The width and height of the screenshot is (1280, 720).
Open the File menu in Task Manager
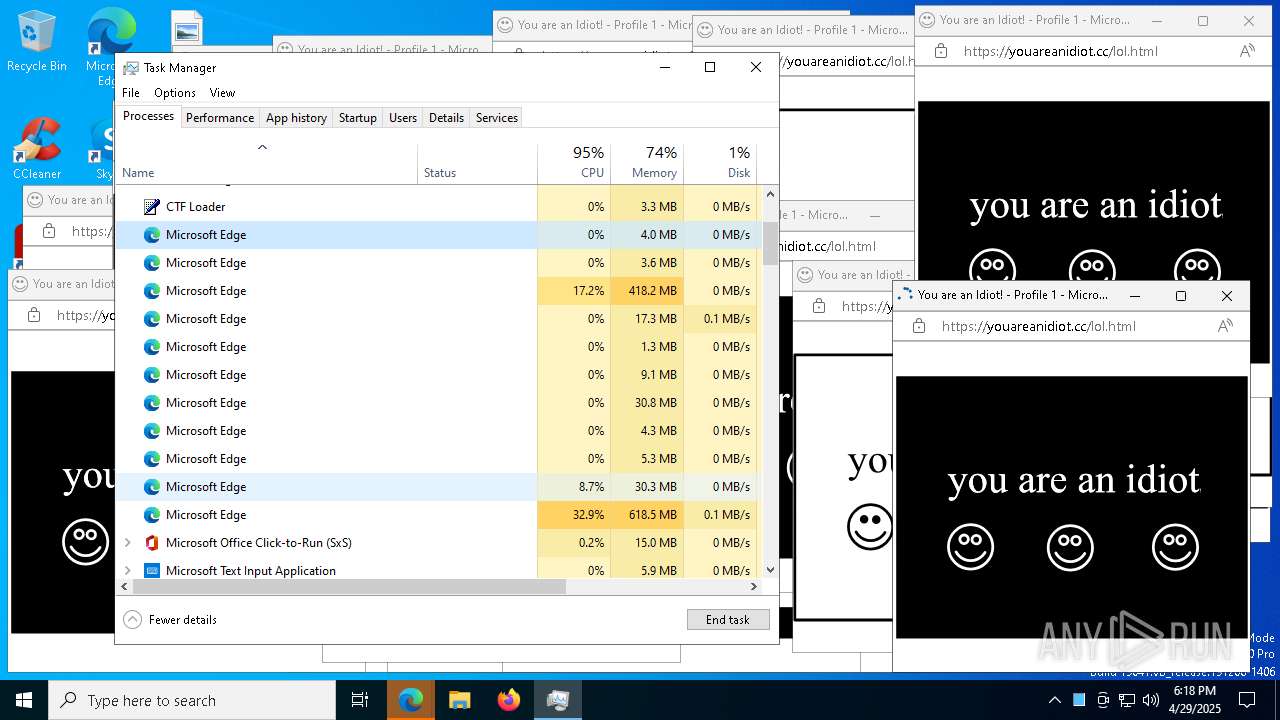click(131, 93)
